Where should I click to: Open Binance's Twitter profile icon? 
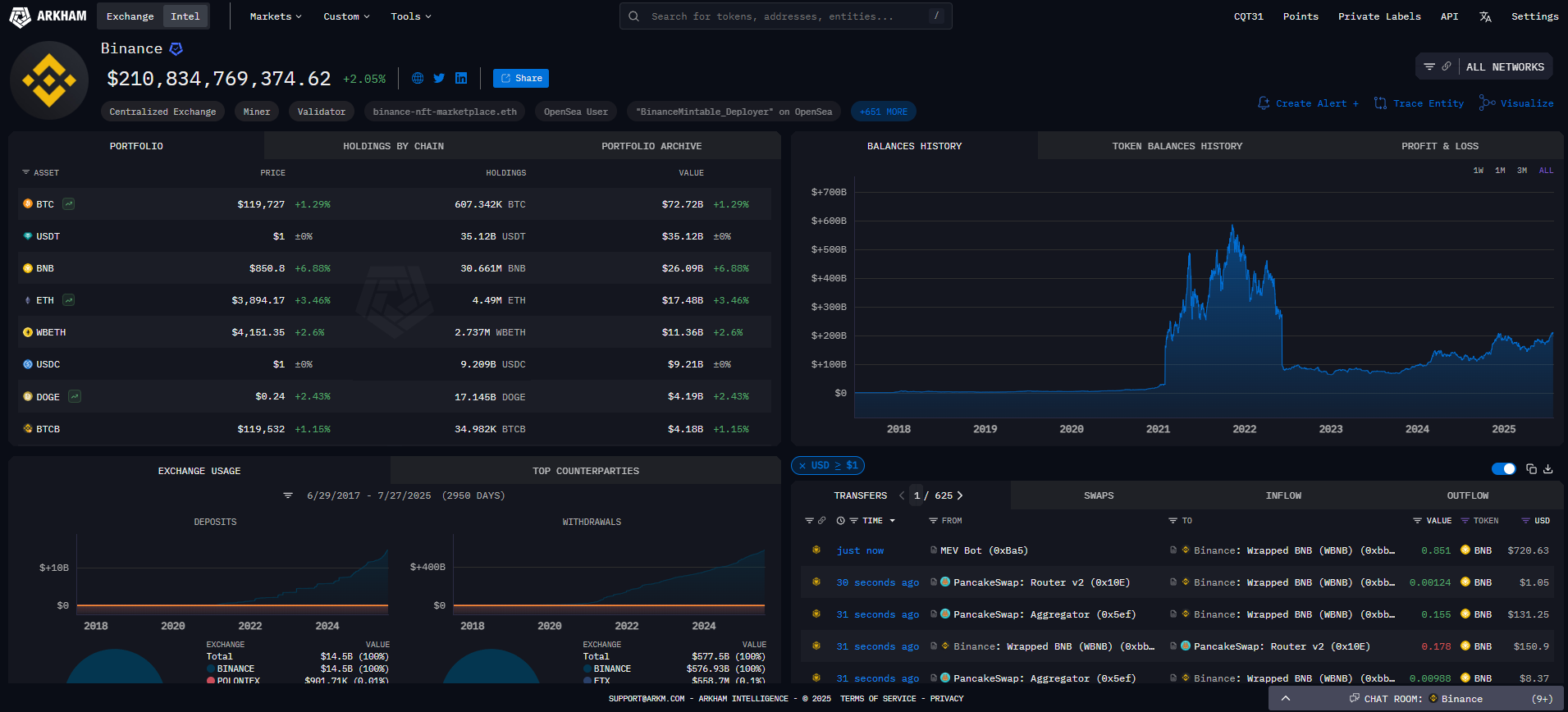pyautogui.click(x=439, y=78)
